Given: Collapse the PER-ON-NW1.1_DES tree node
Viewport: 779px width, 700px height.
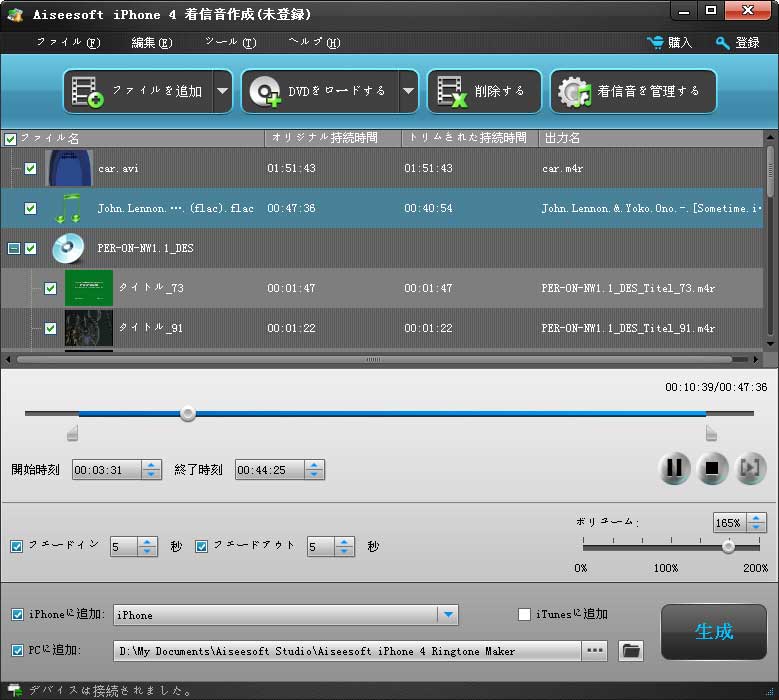Looking at the screenshot, I should pos(13,248).
